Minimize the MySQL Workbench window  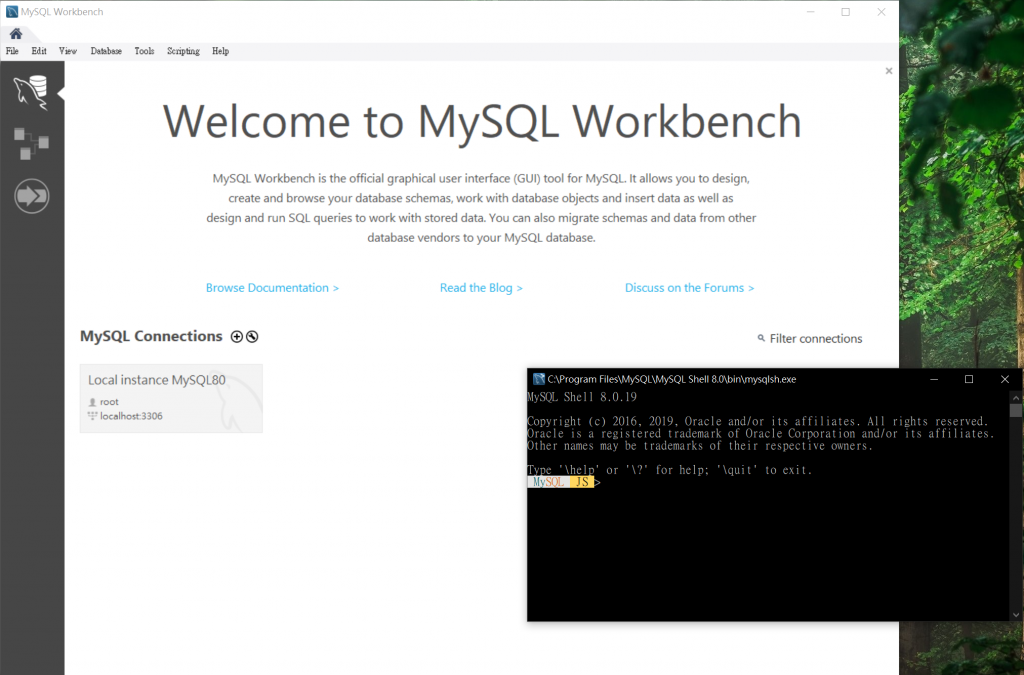(x=810, y=12)
